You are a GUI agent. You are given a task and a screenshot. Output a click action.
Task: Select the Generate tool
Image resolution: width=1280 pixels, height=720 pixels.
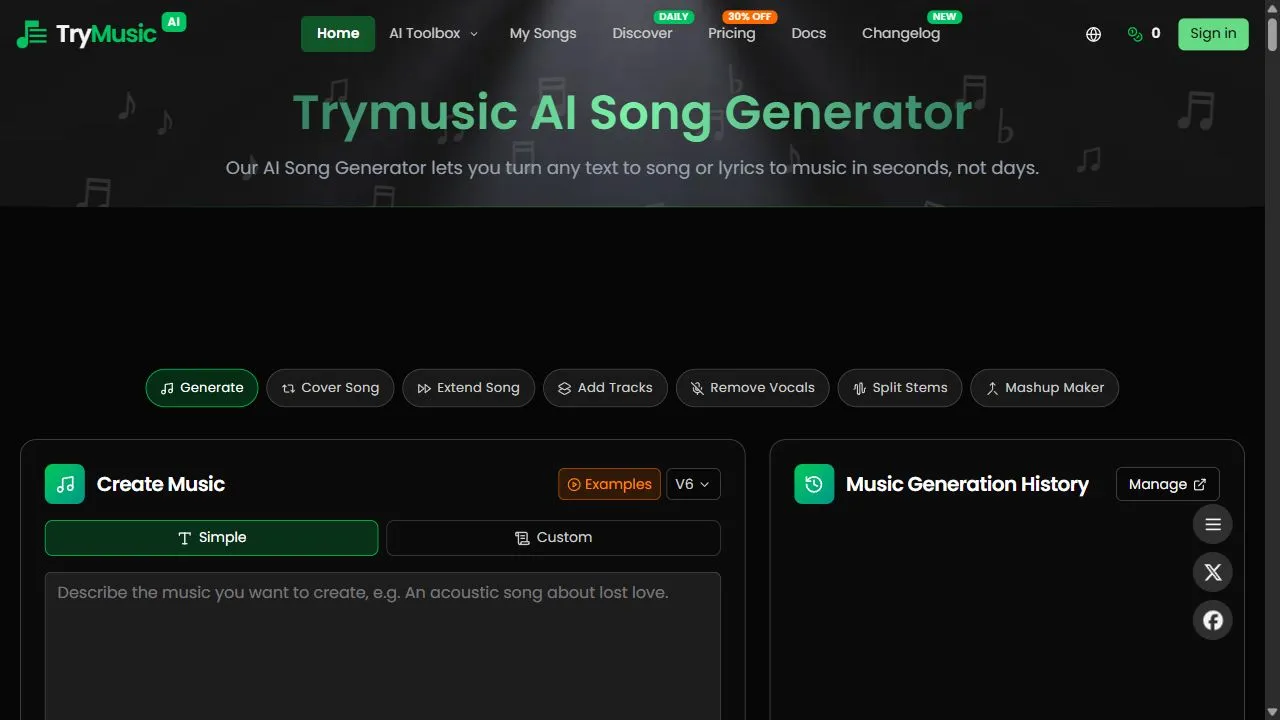[x=202, y=388]
